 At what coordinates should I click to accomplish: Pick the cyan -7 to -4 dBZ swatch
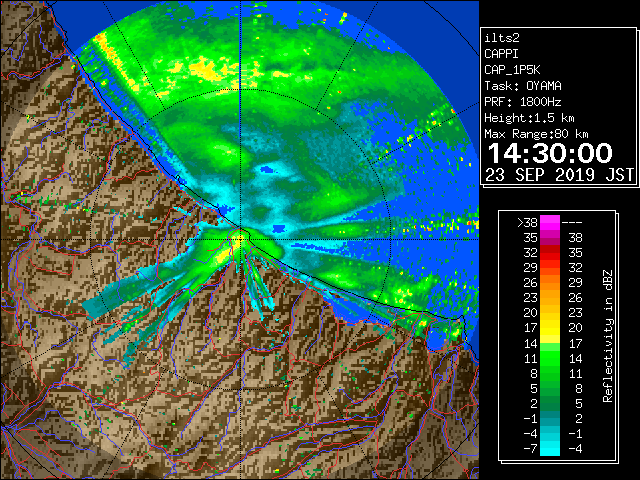550,448
